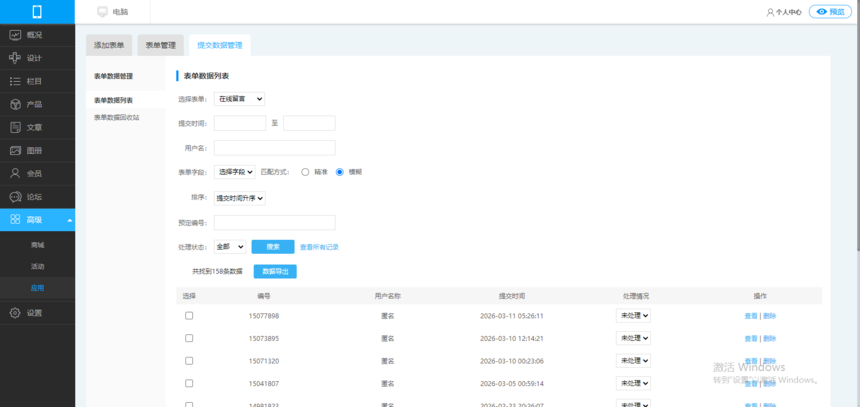Switch to the 添加表单 tab
Screen dimensions: 860x407
coord(109,45)
